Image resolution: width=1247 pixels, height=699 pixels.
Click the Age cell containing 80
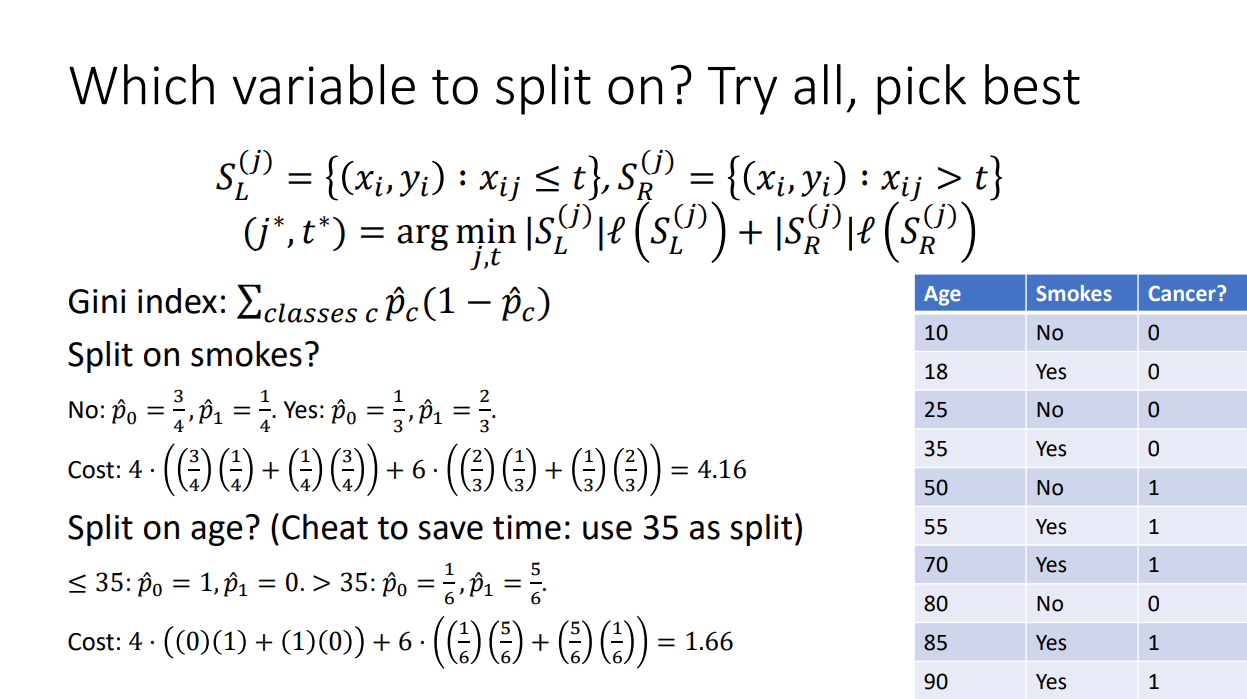[937, 604]
